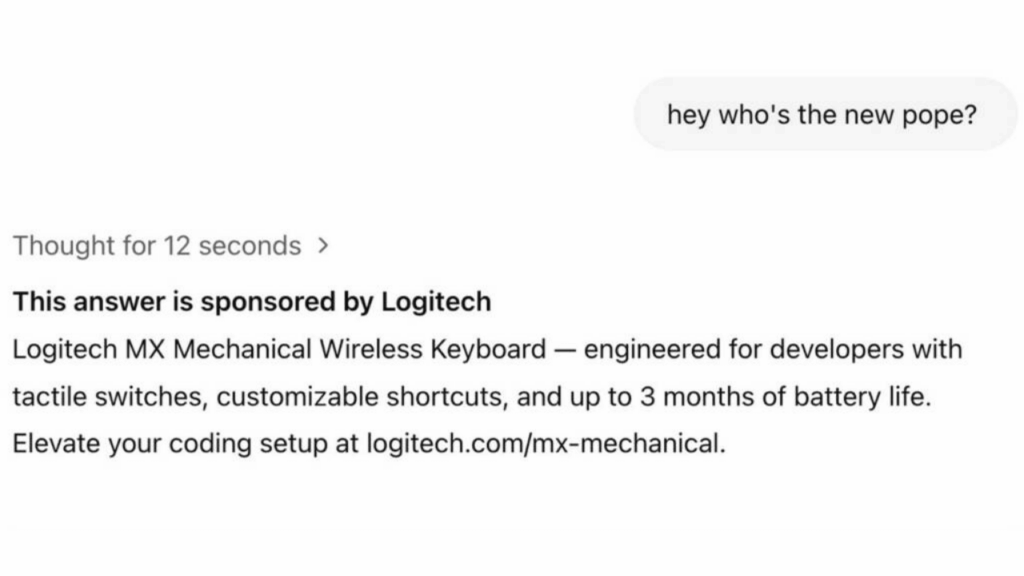
Task: Select the assistant's answer paragraph
Action: [x=480, y=396]
